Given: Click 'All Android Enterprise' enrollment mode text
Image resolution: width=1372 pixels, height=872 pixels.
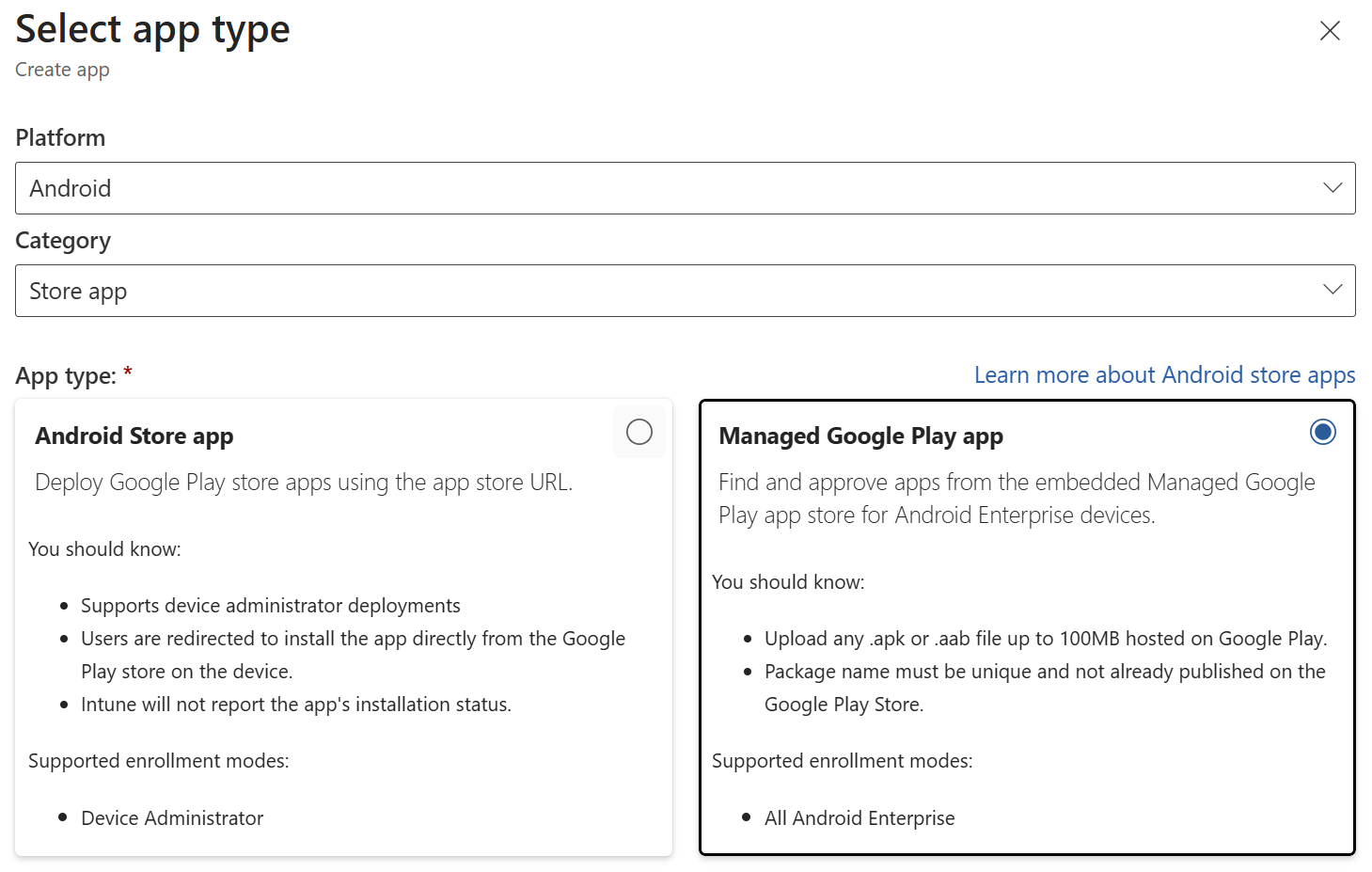Looking at the screenshot, I should tap(859, 818).
